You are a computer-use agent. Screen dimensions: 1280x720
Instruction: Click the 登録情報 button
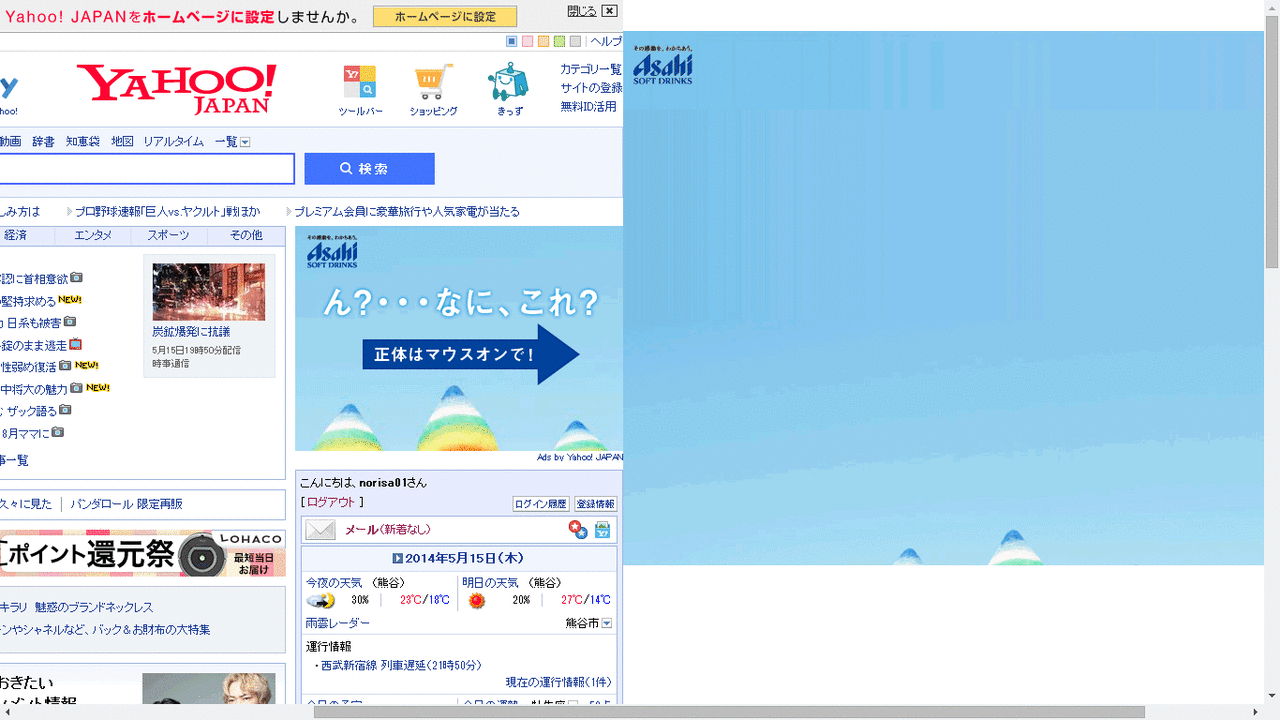[596, 504]
